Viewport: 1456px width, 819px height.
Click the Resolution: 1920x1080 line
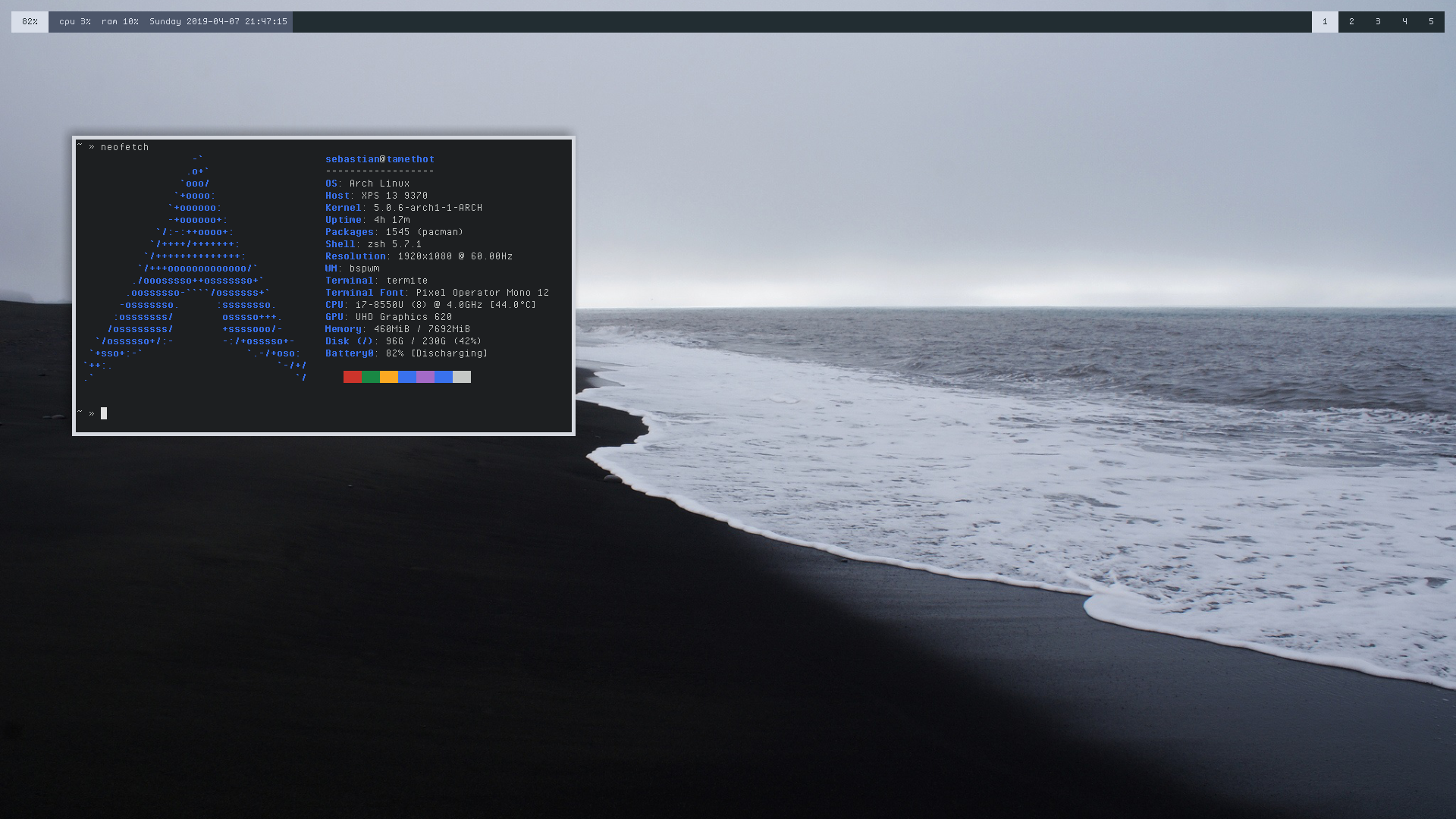419,256
